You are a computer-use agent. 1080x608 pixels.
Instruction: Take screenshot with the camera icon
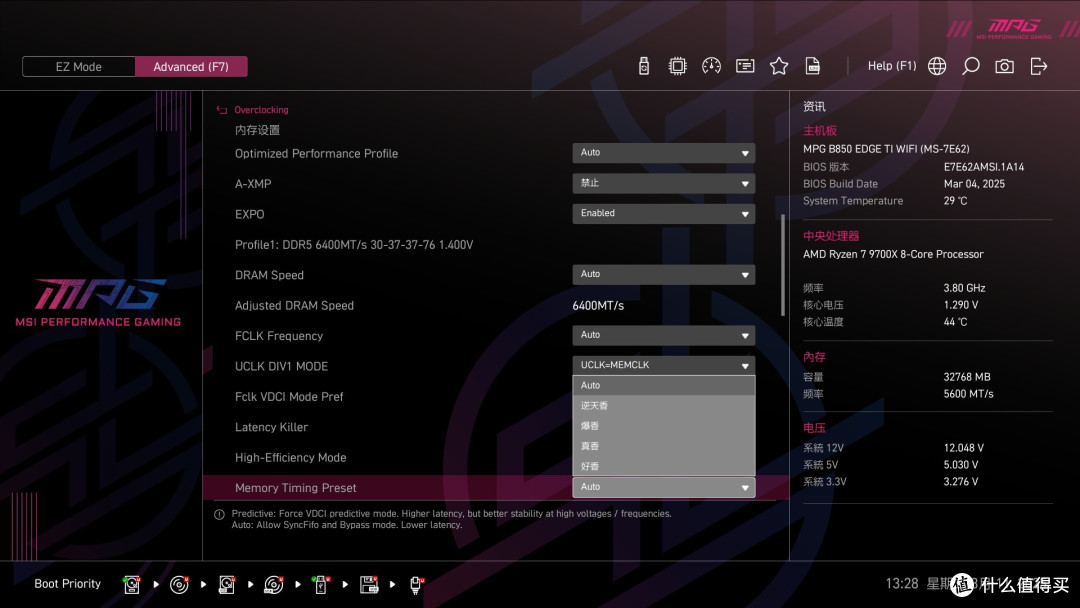click(1004, 66)
